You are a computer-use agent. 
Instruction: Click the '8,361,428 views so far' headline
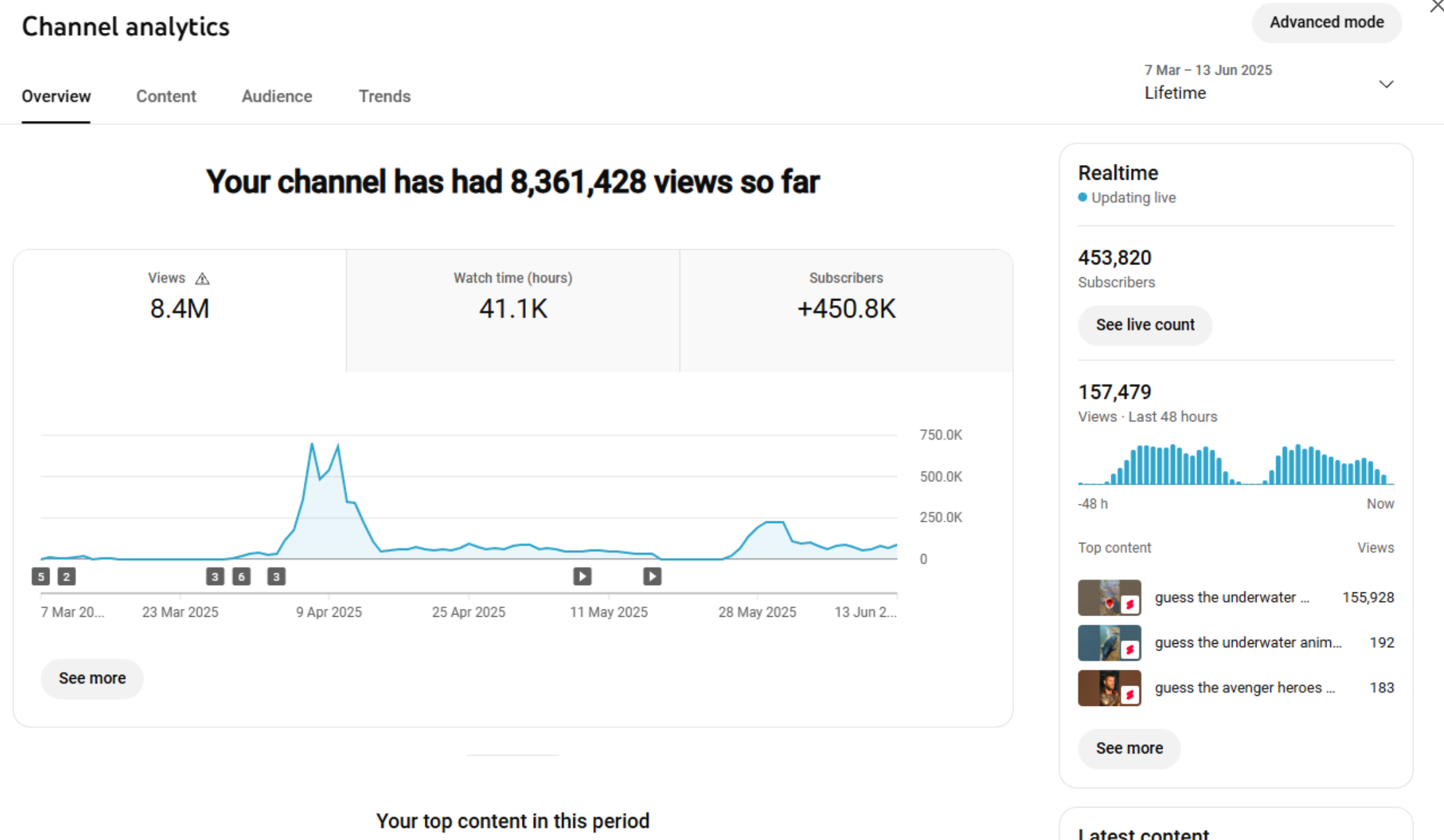tap(665, 182)
